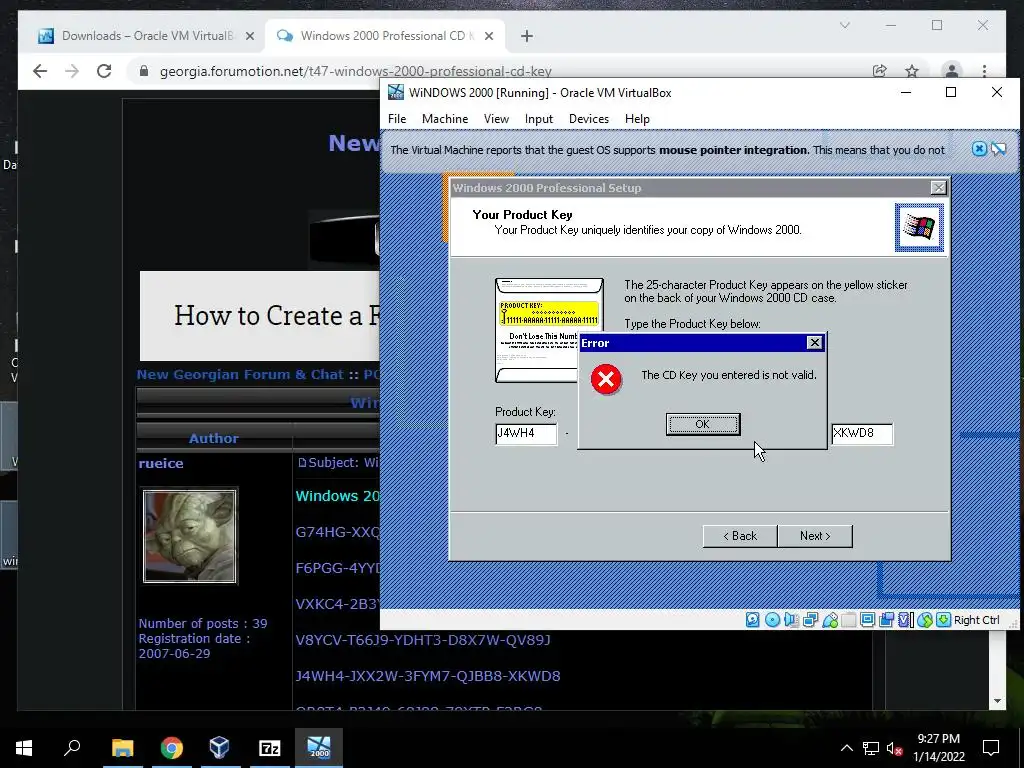Show hidden system tray icons
The image size is (1024, 768).
[x=846, y=748]
